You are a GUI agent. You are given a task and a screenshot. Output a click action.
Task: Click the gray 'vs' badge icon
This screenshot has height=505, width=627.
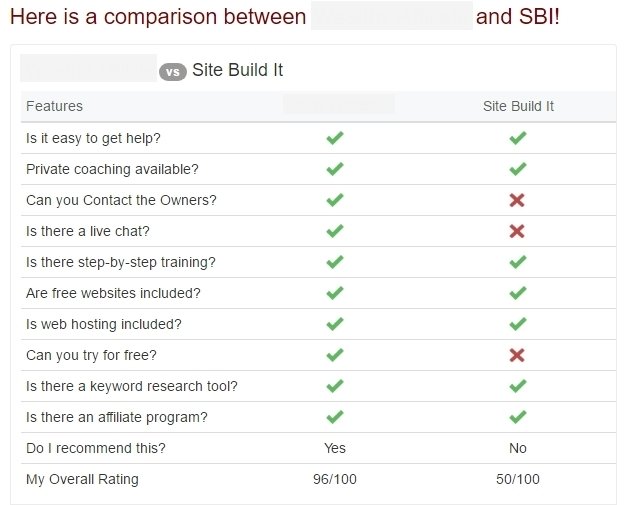click(x=173, y=72)
